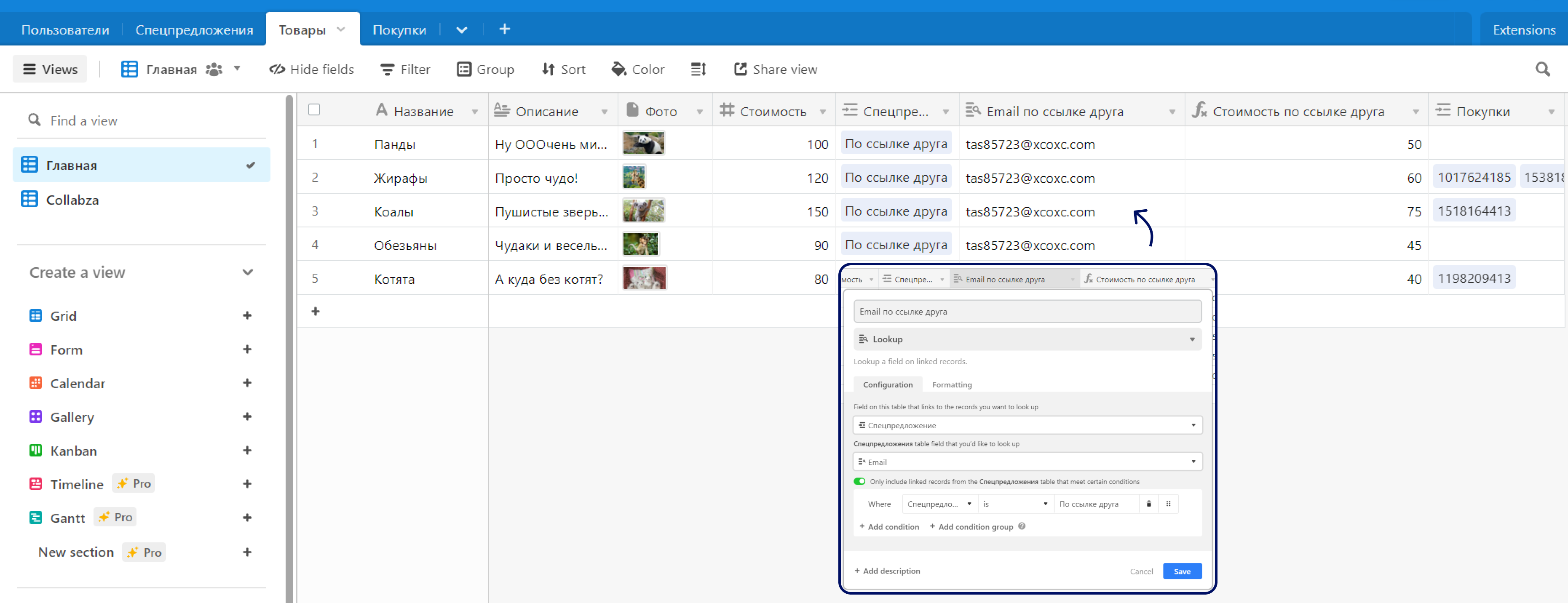Delete the condition with trash icon
This screenshot has height=603, width=1568.
tap(1148, 504)
